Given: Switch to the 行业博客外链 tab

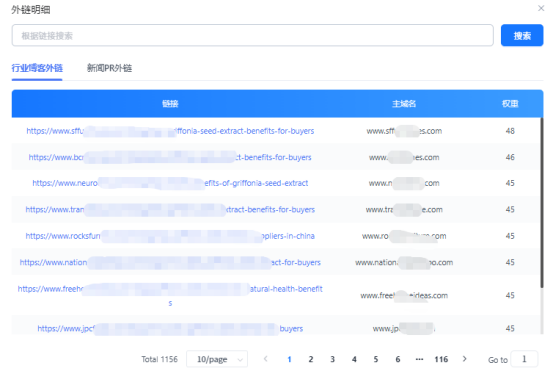Looking at the screenshot, I should pyautogui.click(x=37, y=68).
